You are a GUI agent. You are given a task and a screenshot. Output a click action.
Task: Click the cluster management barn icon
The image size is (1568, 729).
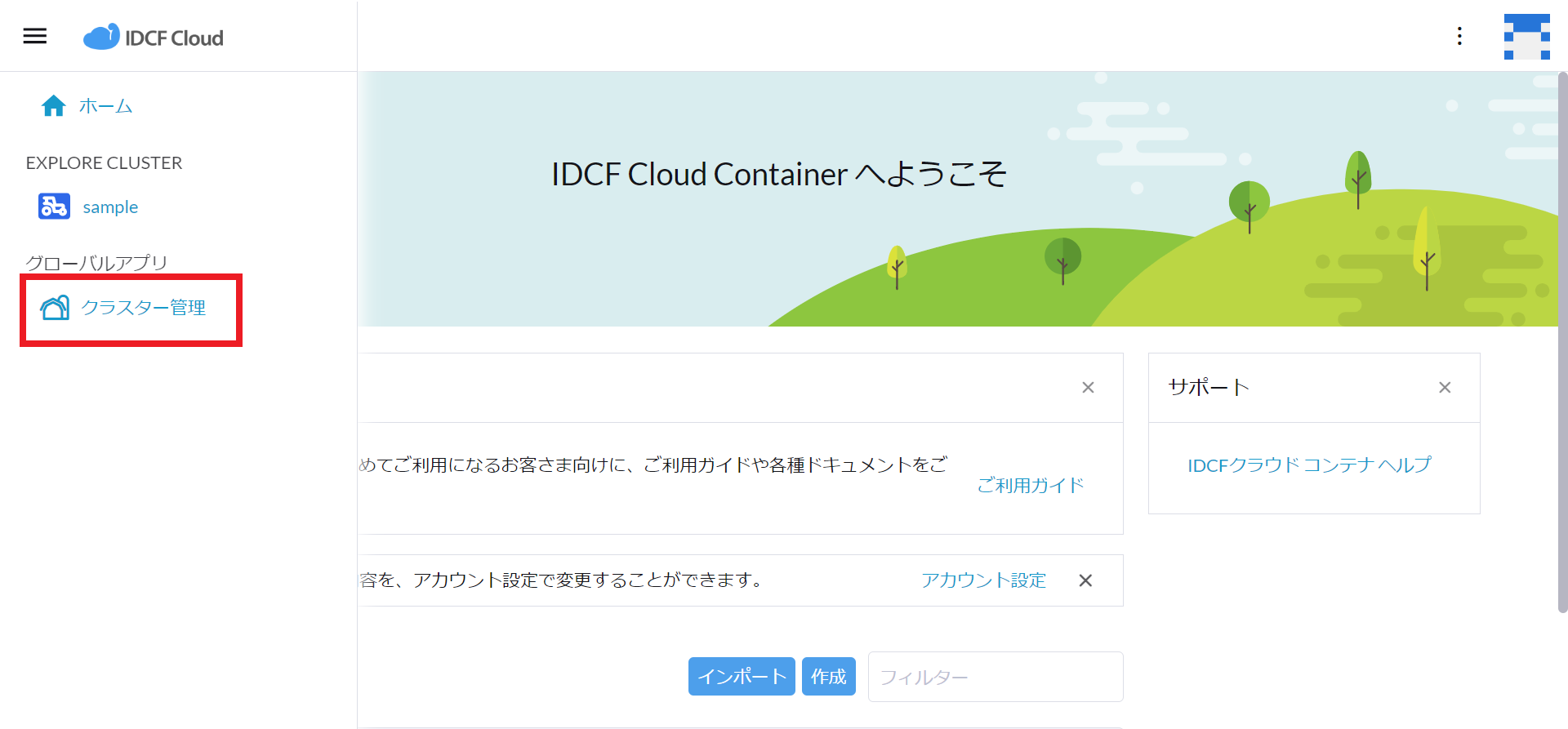click(55, 308)
